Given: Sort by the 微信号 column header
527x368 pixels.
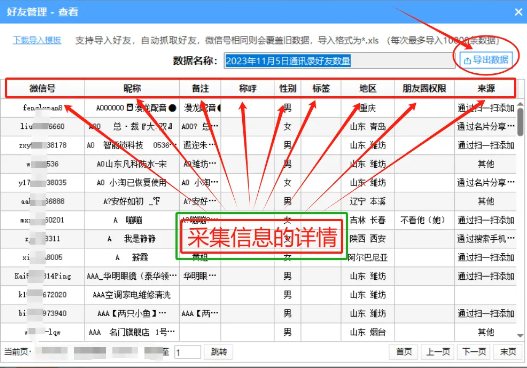Looking at the screenshot, I should point(42,88).
